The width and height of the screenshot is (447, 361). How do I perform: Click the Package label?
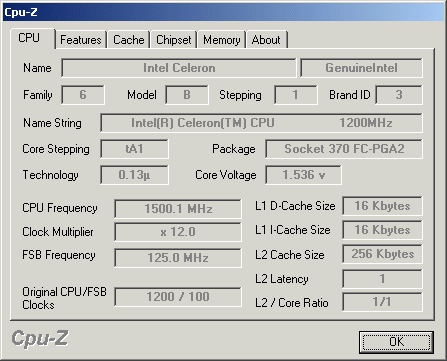tap(234, 149)
